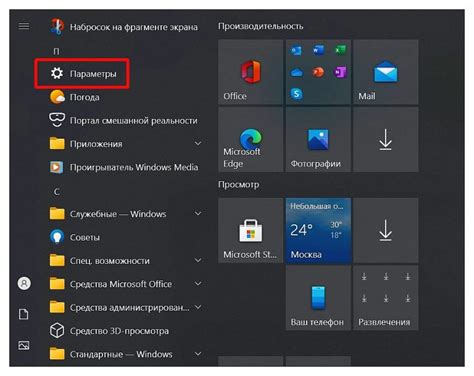The image size is (474, 376).
Task: Open Ваш телефон tile
Action: click(x=318, y=298)
